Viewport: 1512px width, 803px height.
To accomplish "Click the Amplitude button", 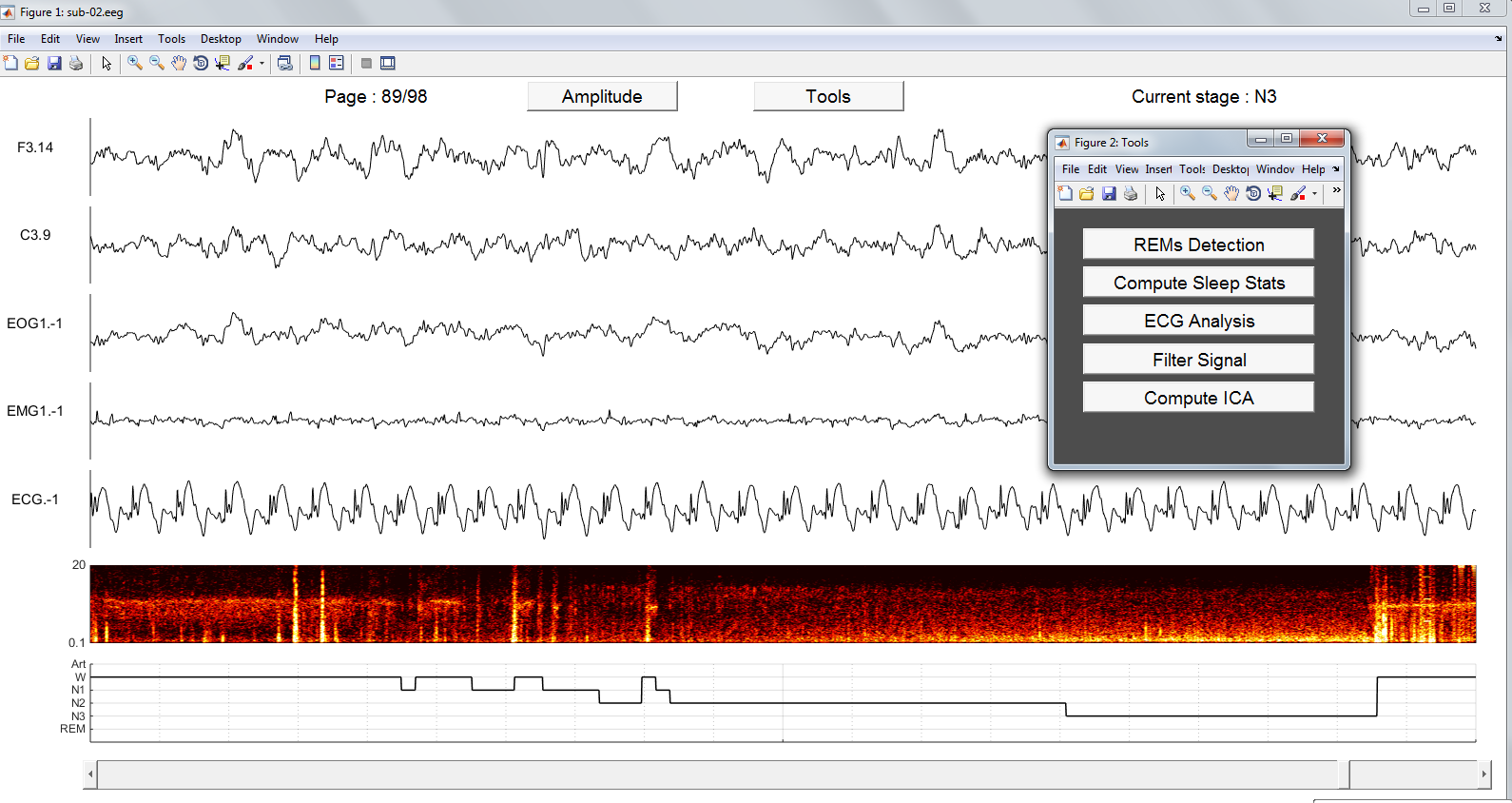I will pyautogui.click(x=602, y=96).
